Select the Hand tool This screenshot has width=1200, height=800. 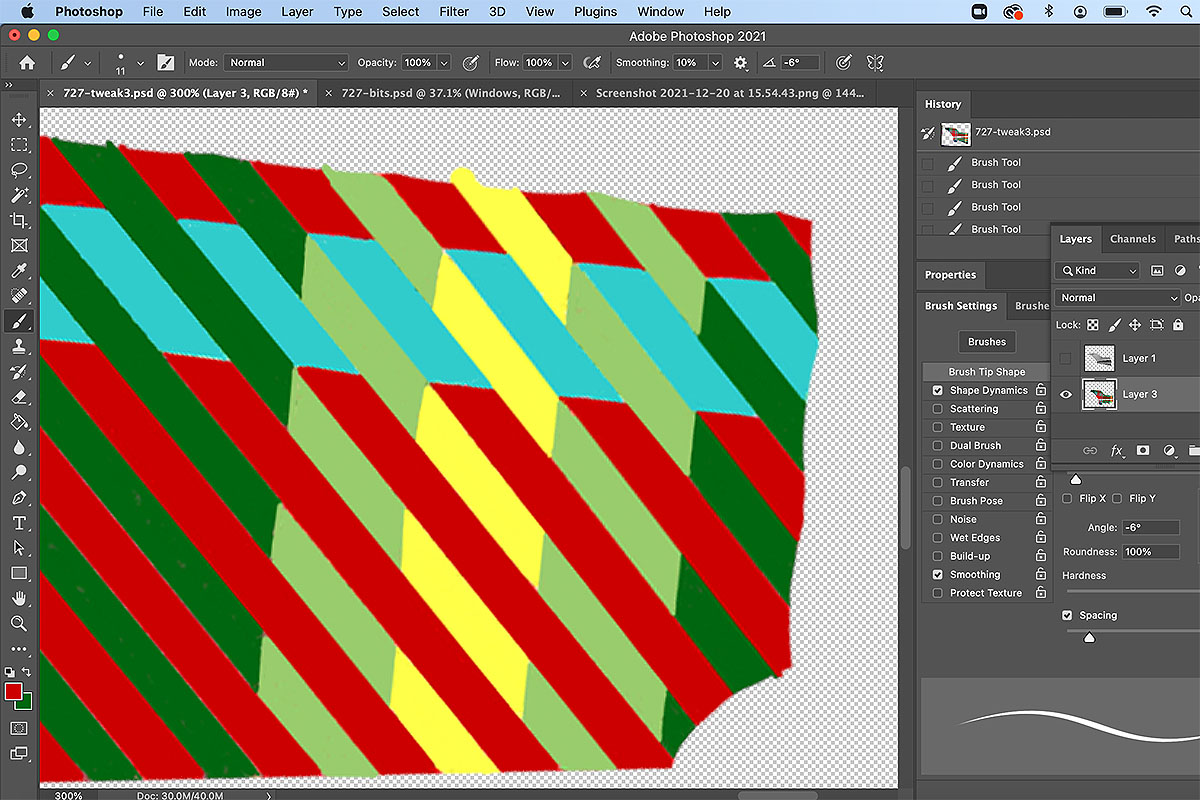(19, 598)
